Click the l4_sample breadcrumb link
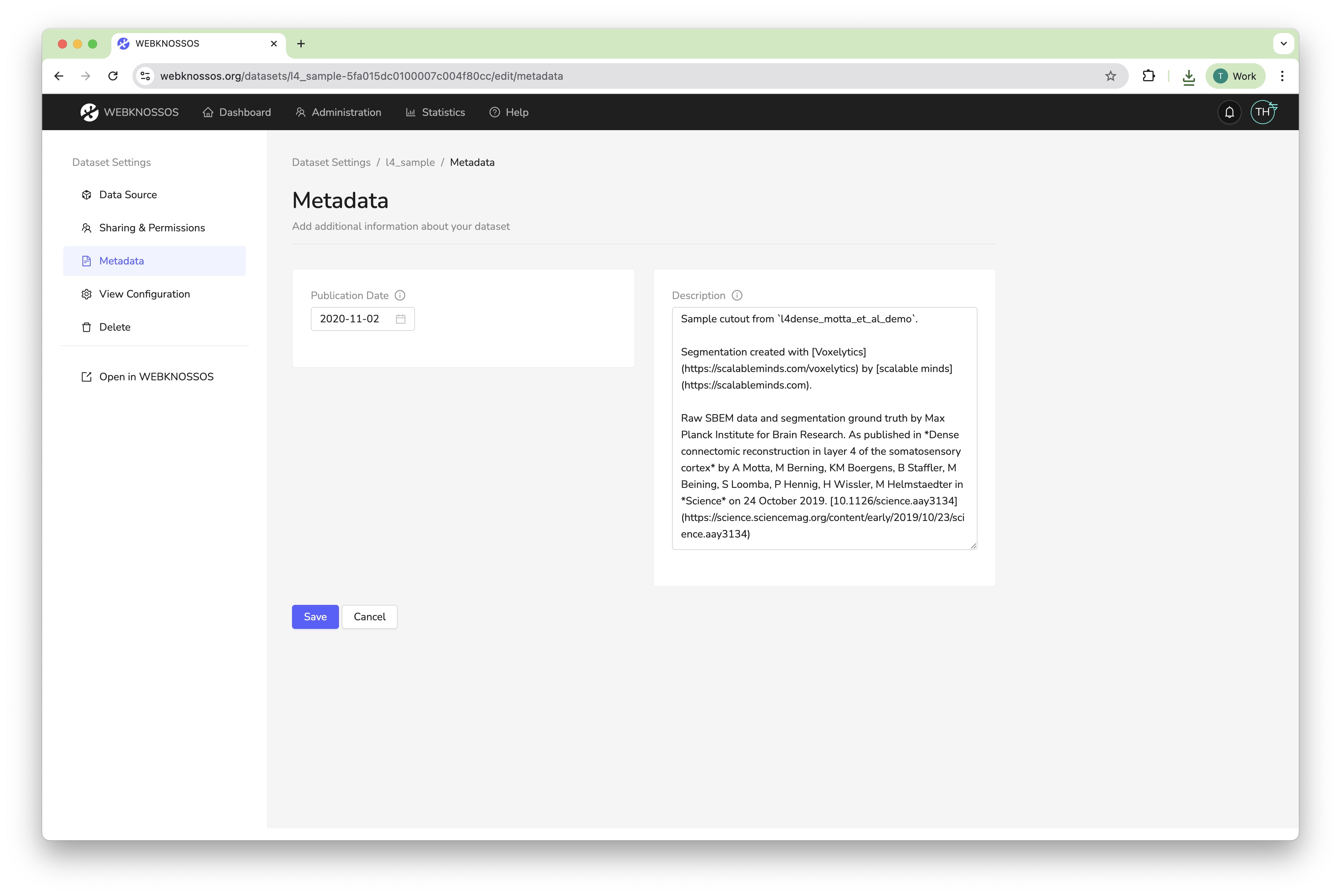The image size is (1341, 896). 410,162
